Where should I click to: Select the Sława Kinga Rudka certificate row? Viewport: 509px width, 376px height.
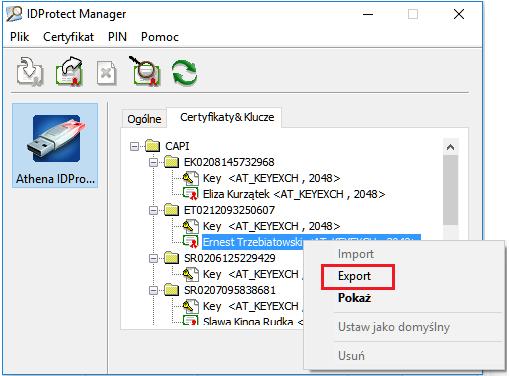253,321
